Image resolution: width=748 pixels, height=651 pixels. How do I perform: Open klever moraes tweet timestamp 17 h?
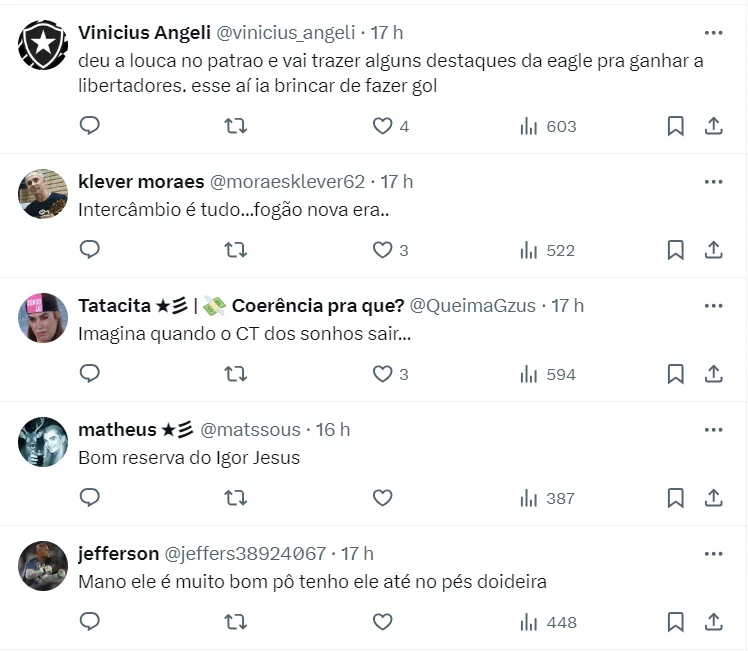[397, 182]
